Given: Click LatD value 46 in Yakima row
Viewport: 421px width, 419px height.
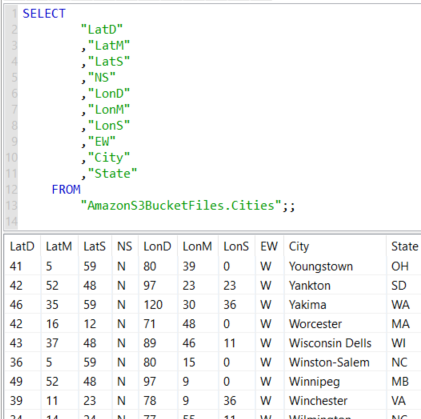Looking at the screenshot, I should point(16,305).
